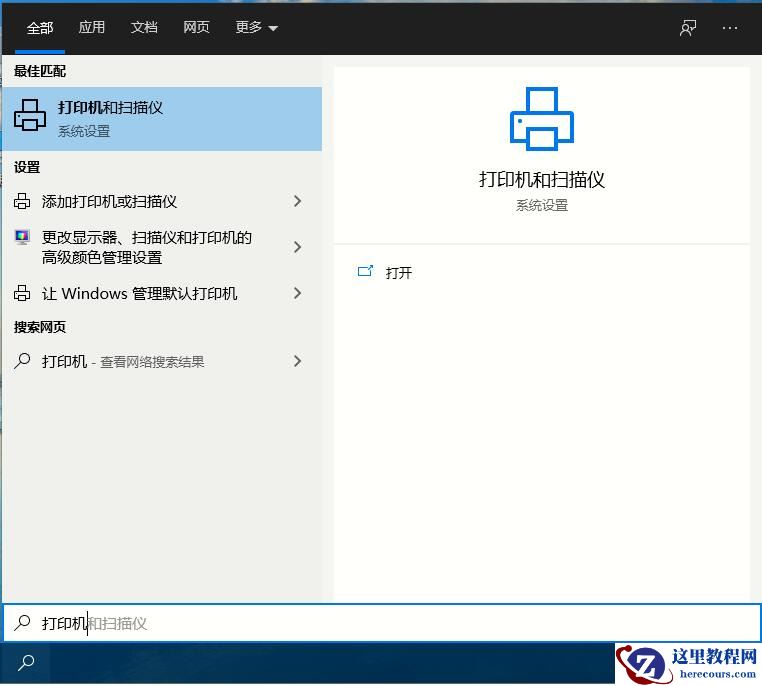Open 更改显示器、扫描仪和打印机的高级颜色管理设置
762x686 pixels.
click(x=162, y=247)
